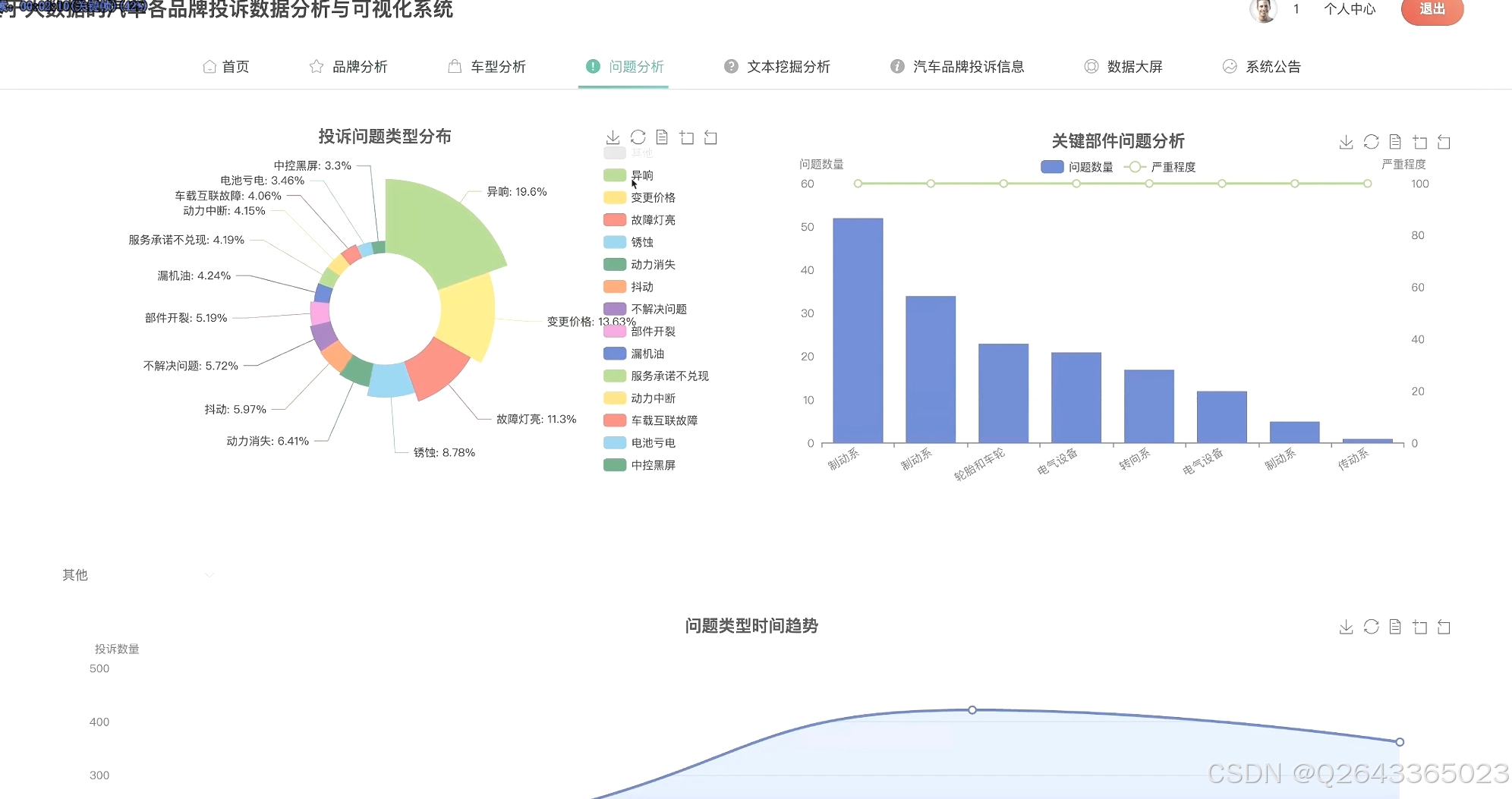Open the 文本挖掘分析 tab
The image size is (1512, 799).
[777, 67]
